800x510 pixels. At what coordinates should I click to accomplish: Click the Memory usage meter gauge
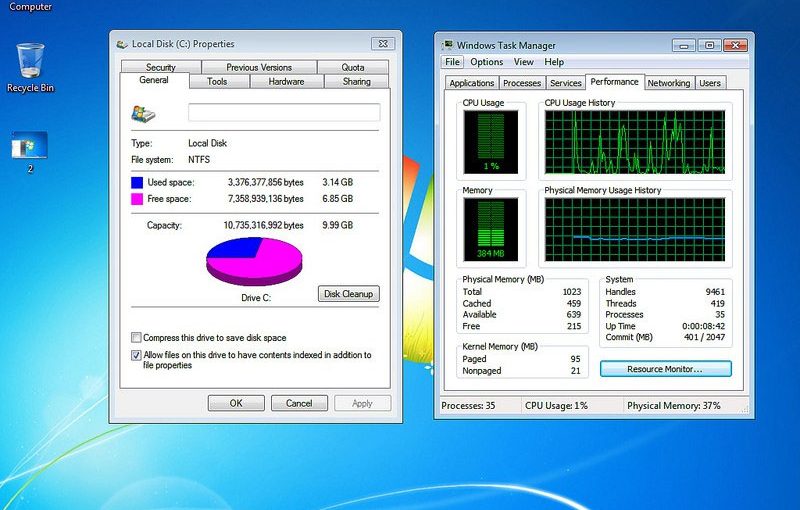[491, 230]
